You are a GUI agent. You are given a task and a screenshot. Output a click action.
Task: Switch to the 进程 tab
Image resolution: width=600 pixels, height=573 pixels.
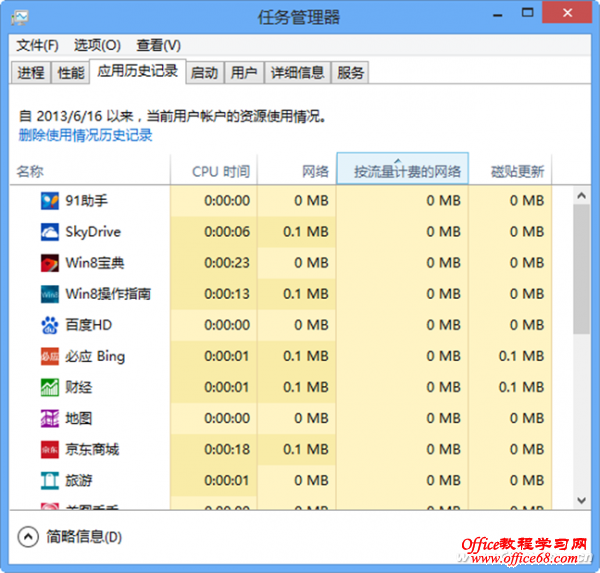coord(31,72)
